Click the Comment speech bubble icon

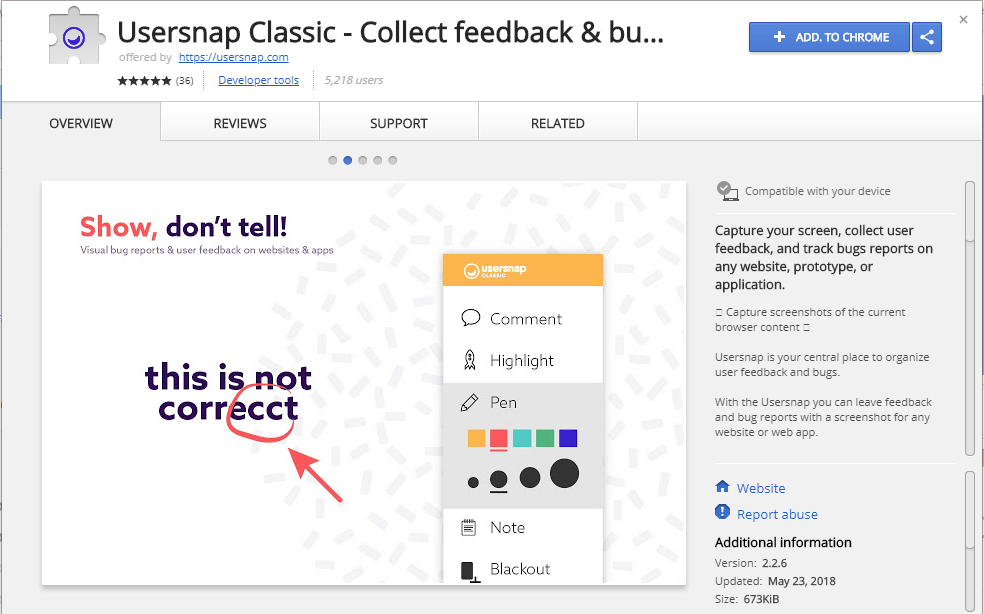click(470, 318)
